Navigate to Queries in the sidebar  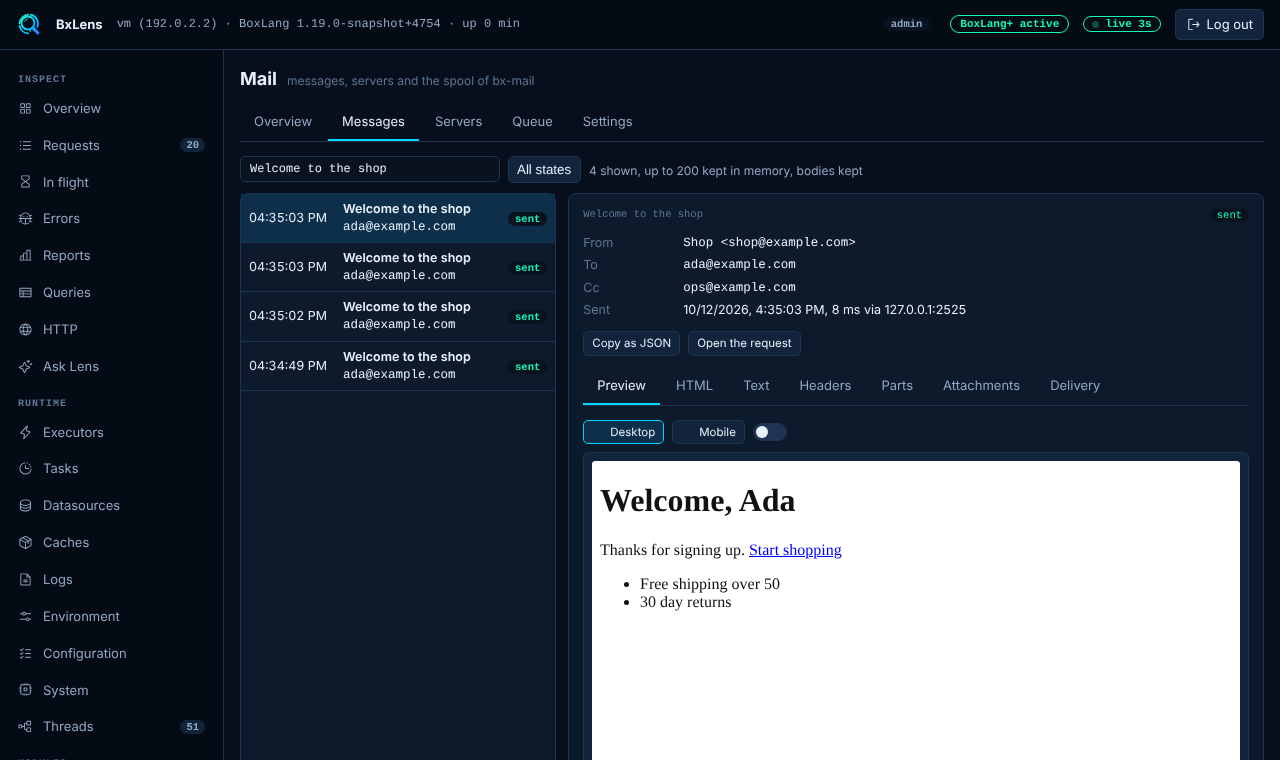111,292
